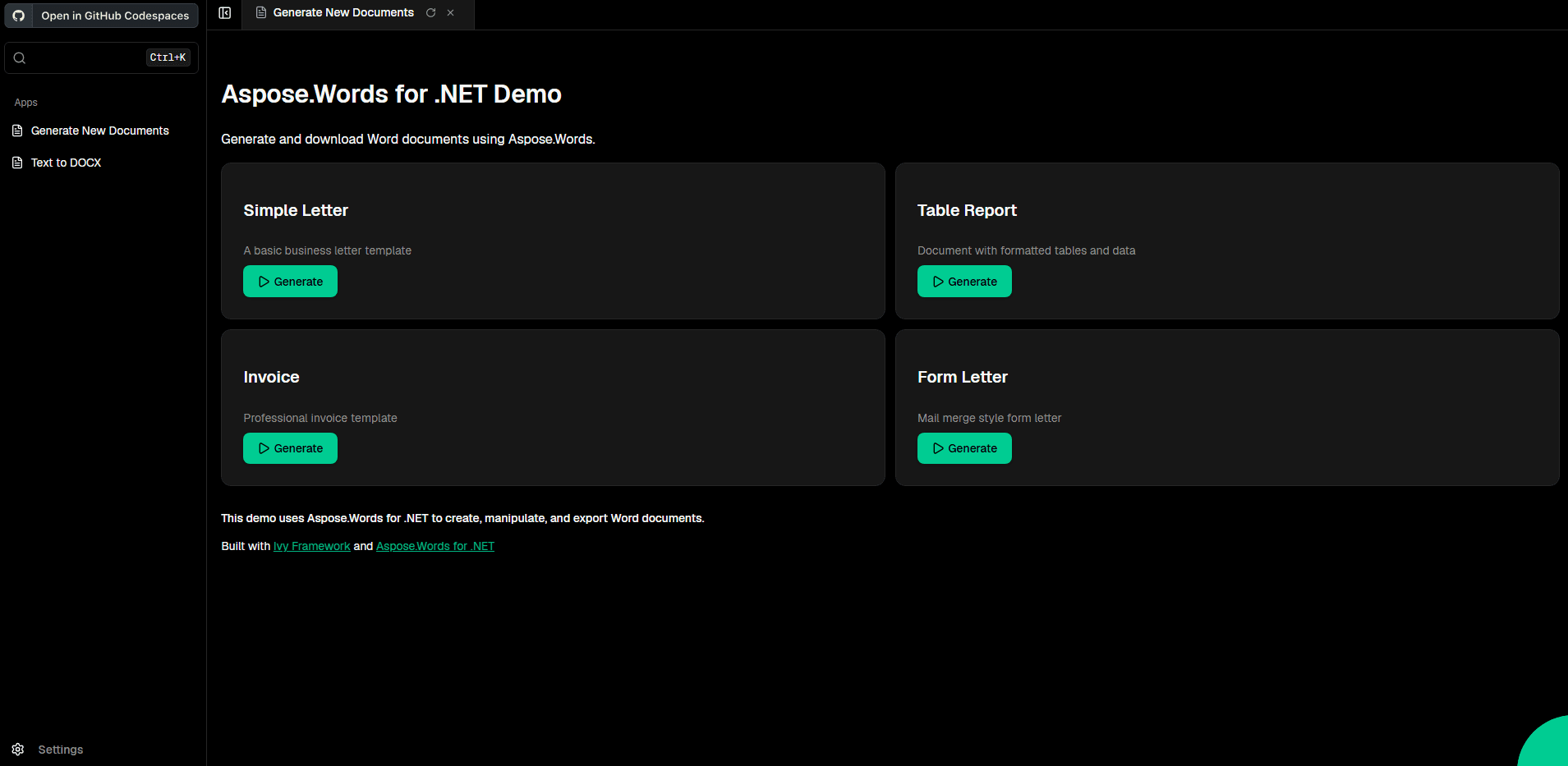Generate the Simple Letter document

point(290,282)
